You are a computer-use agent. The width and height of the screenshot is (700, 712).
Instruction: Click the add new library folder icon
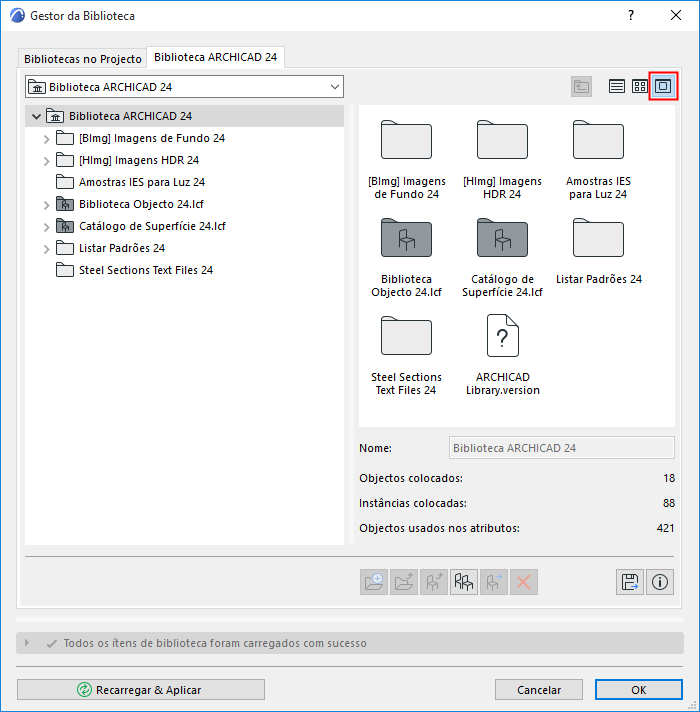374,582
